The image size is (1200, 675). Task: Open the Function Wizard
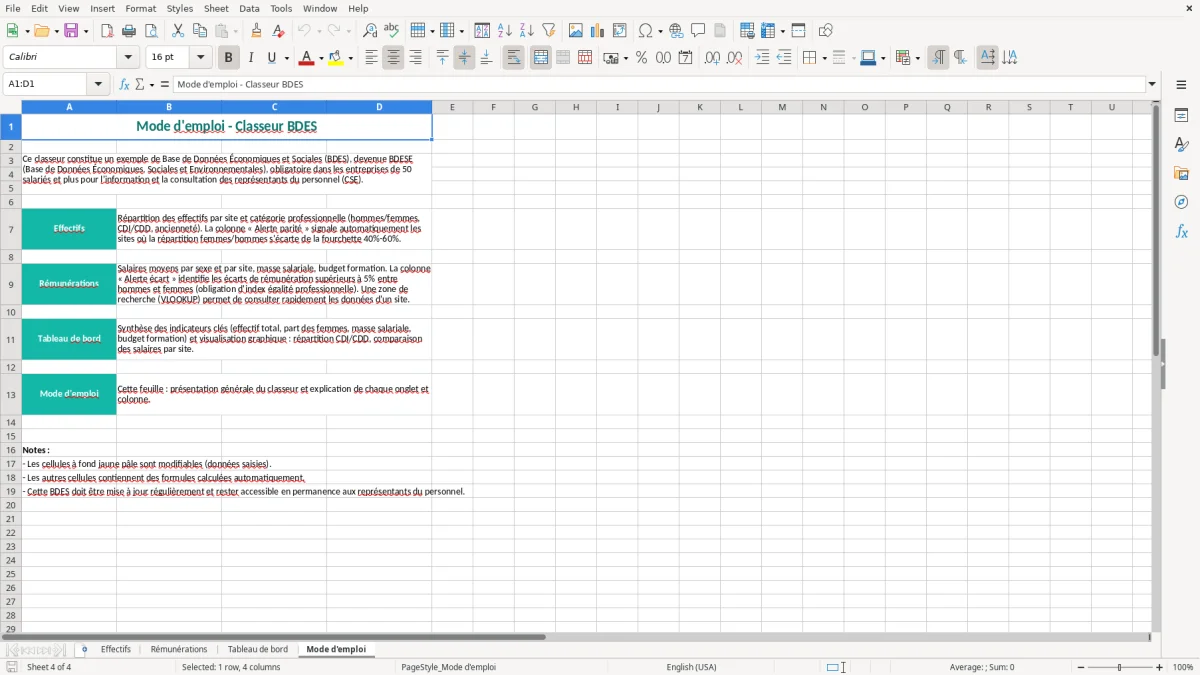coord(124,84)
